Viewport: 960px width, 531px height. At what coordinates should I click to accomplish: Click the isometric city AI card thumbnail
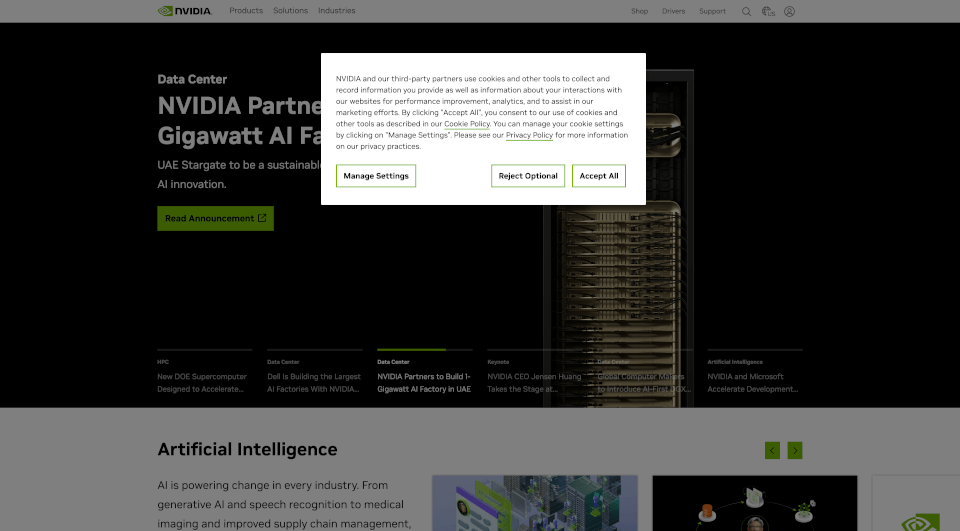534,503
